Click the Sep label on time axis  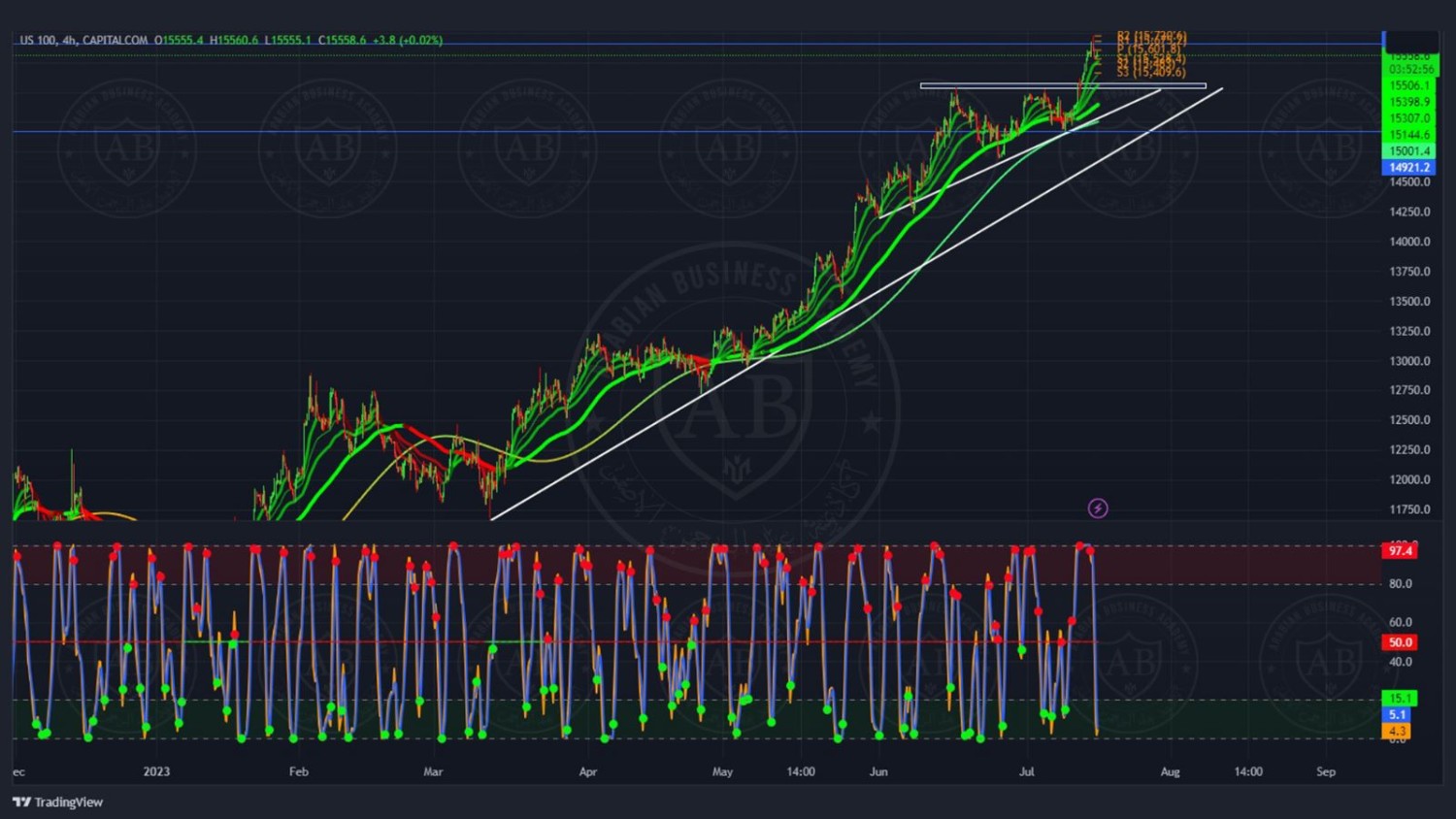(x=1326, y=771)
